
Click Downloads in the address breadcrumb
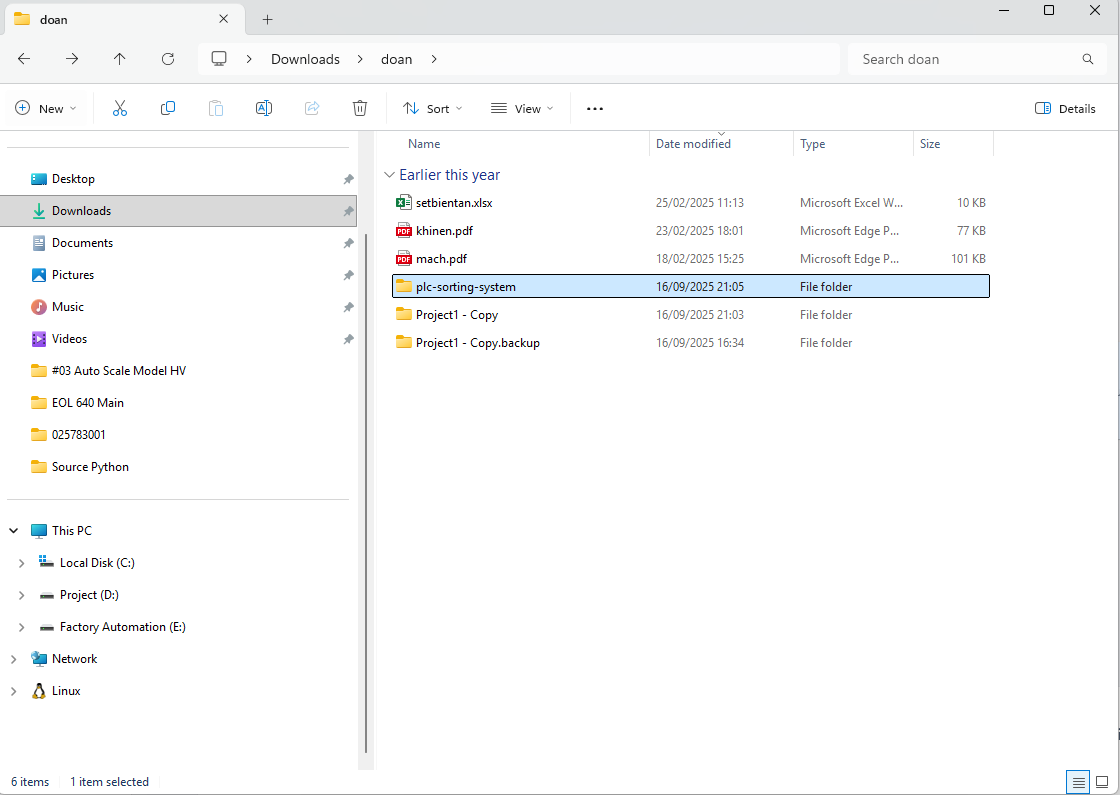tap(305, 59)
